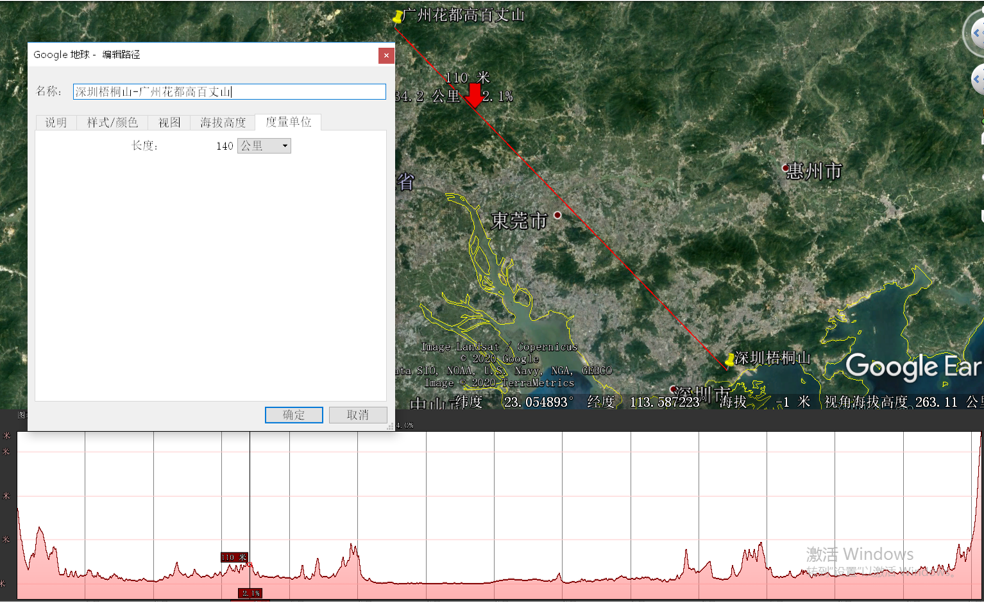
Task: Click the 深圳市 city marker dot
Action: click(673, 389)
